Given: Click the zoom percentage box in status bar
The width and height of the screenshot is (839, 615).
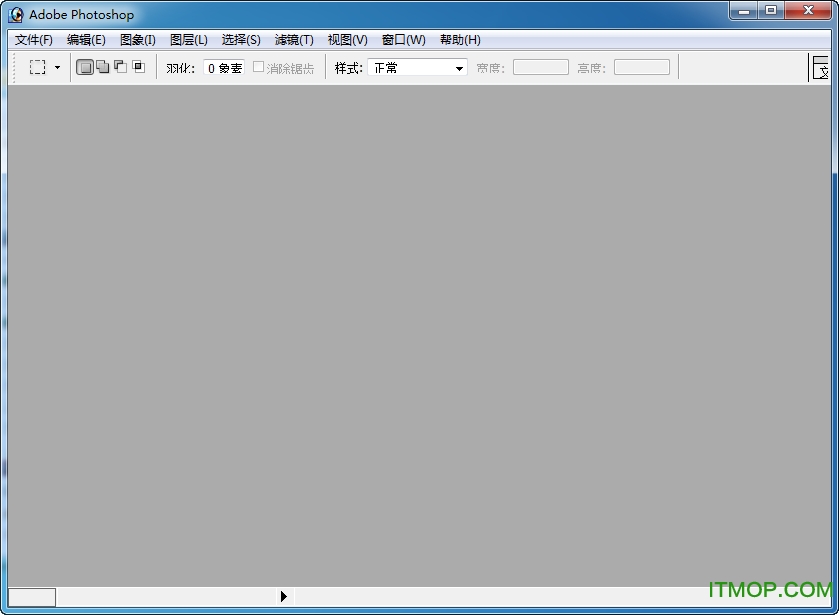Looking at the screenshot, I should click(x=32, y=596).
